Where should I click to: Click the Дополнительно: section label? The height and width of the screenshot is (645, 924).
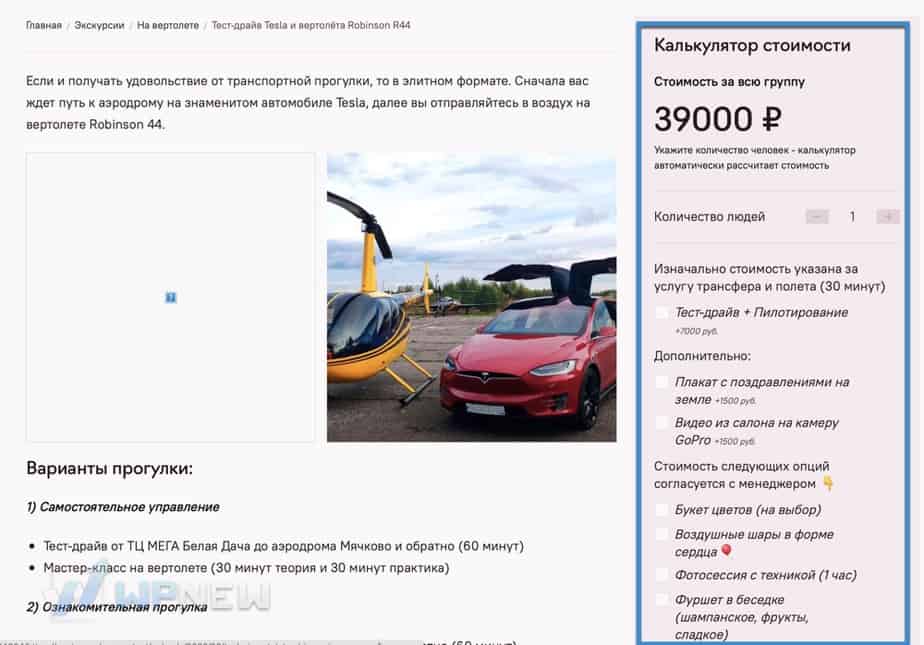coord(702,356)
